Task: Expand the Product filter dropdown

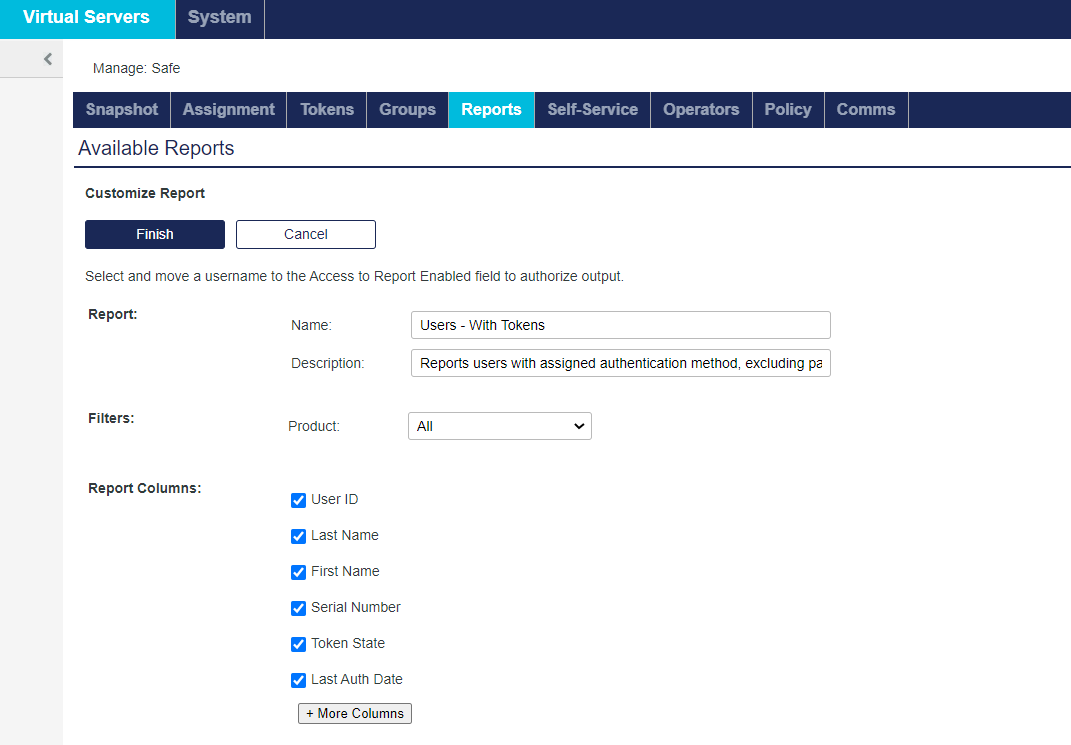Action: tap(499, 426)
